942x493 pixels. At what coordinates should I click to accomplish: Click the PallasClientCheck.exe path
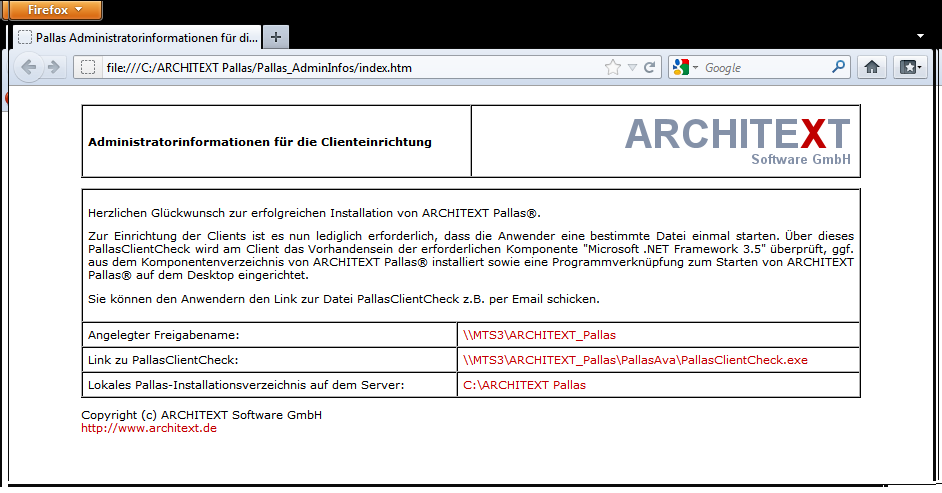[635, 360]
